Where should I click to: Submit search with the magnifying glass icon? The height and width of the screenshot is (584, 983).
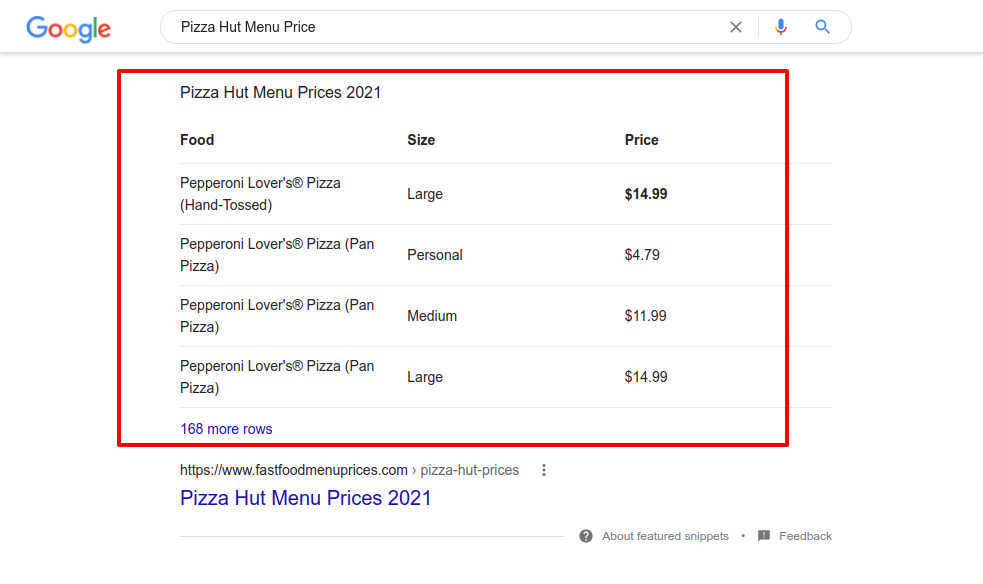(823, 27)
